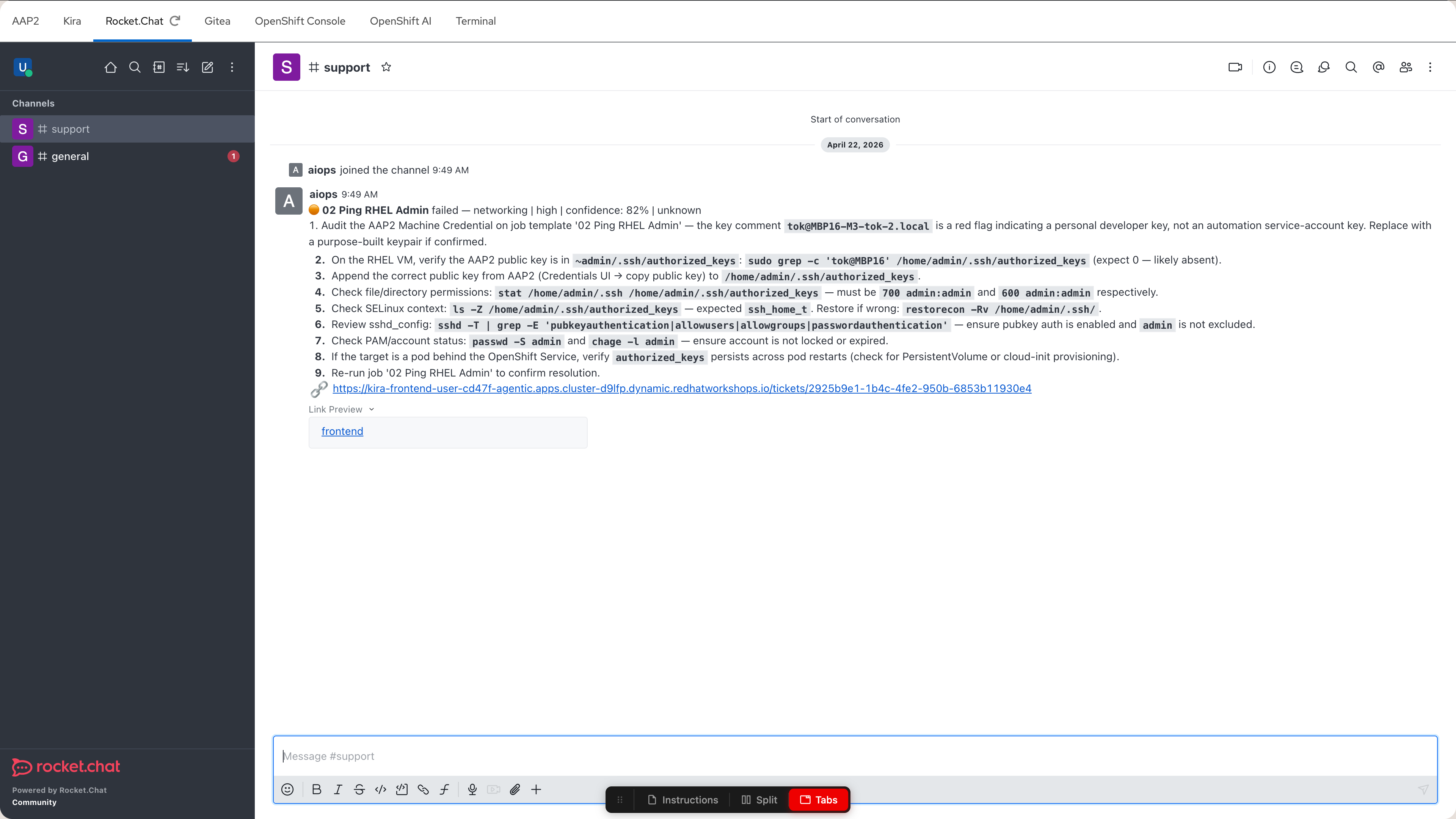Create new channel with pencil icon
The width and height of the screenshot is (1456, 819).
click(207, 67)
